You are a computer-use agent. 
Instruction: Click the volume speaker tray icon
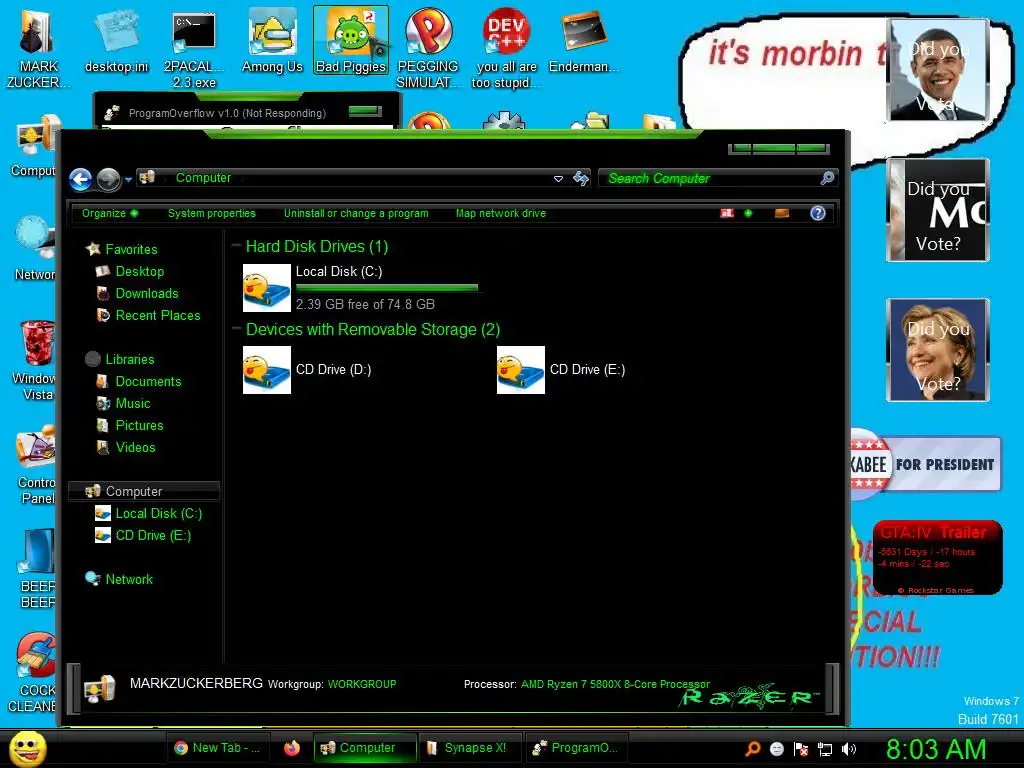point(849,749)
